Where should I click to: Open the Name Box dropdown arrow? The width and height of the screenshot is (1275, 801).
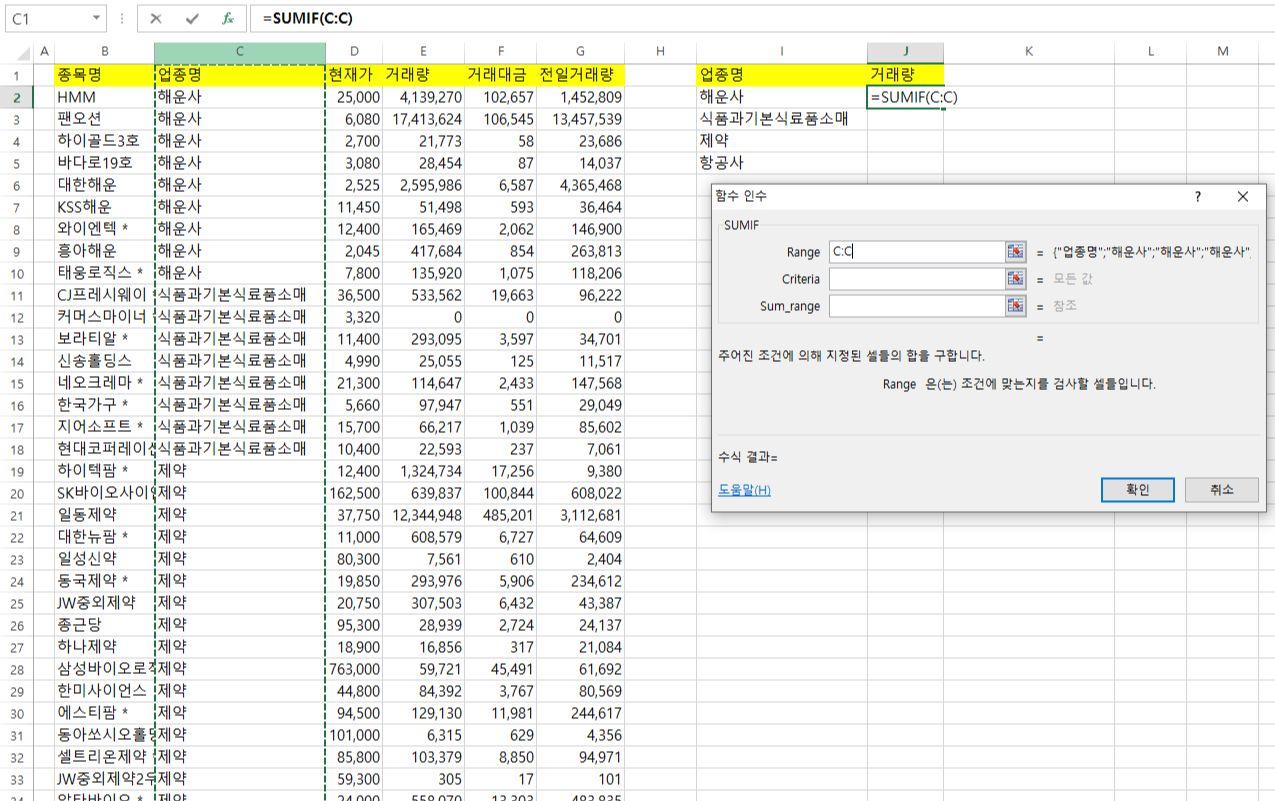96,18
